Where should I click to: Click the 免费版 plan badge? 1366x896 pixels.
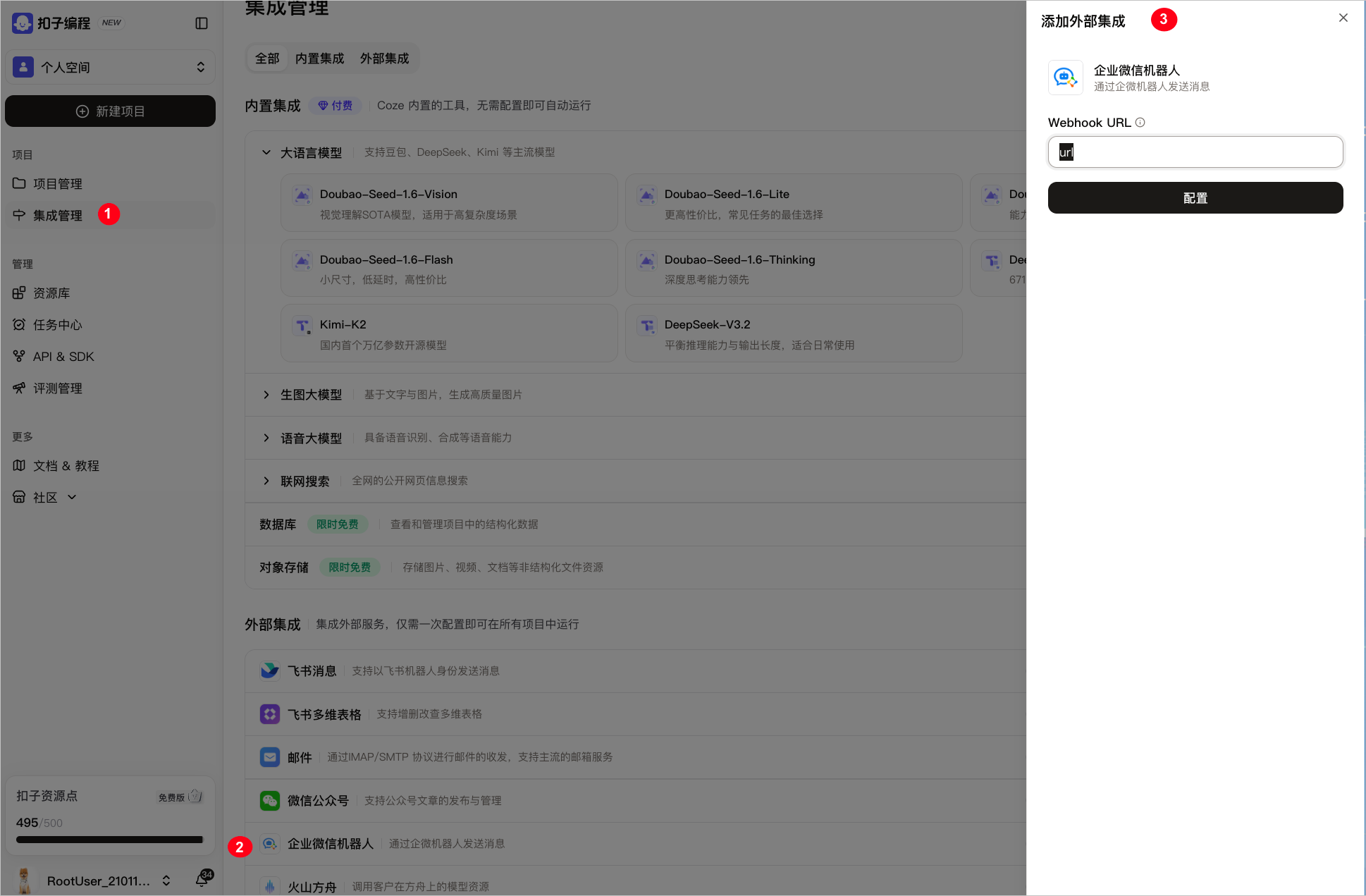[180, 797]
